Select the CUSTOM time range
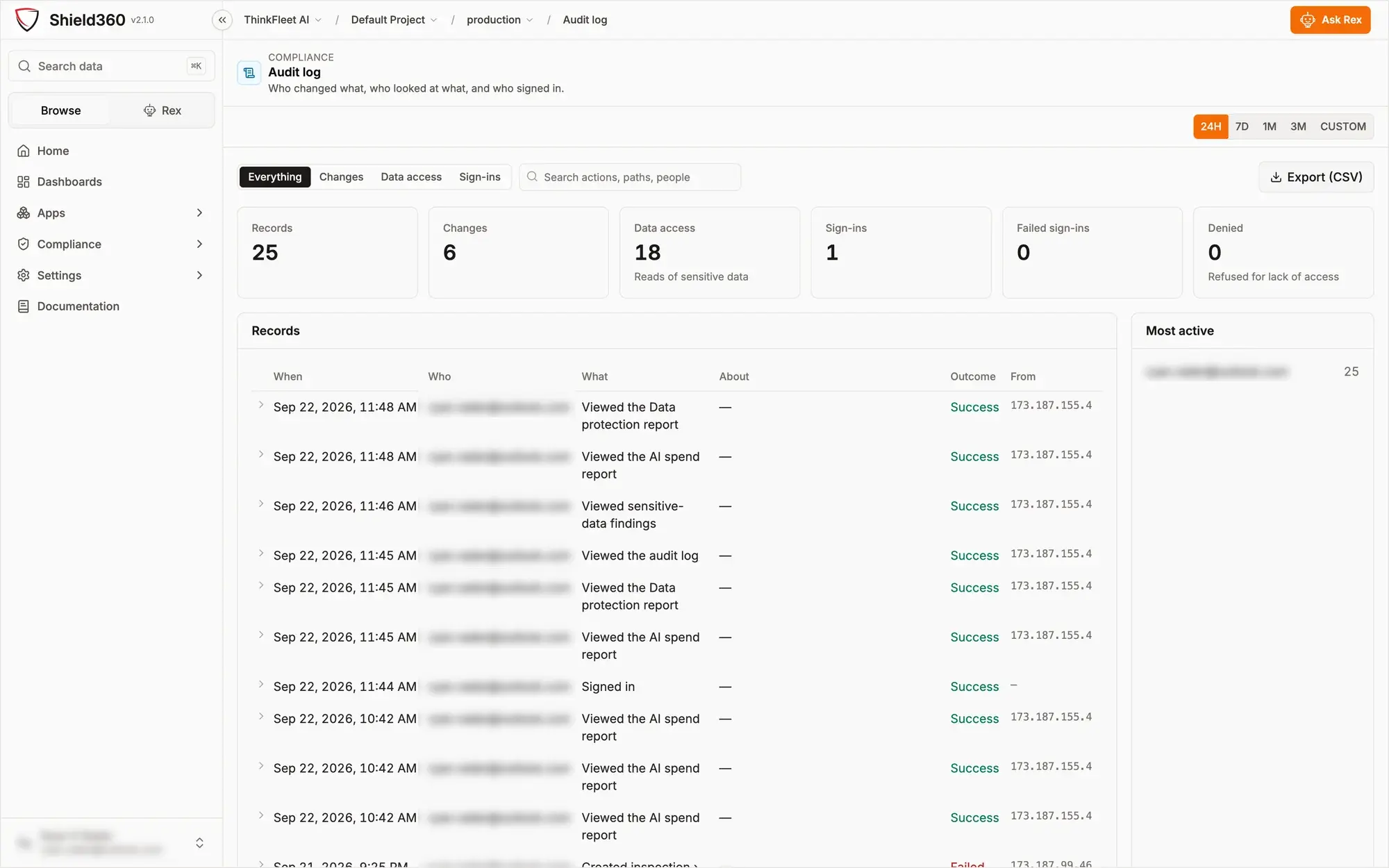This screenshot has height=868, width=1389. [1343, 126]
